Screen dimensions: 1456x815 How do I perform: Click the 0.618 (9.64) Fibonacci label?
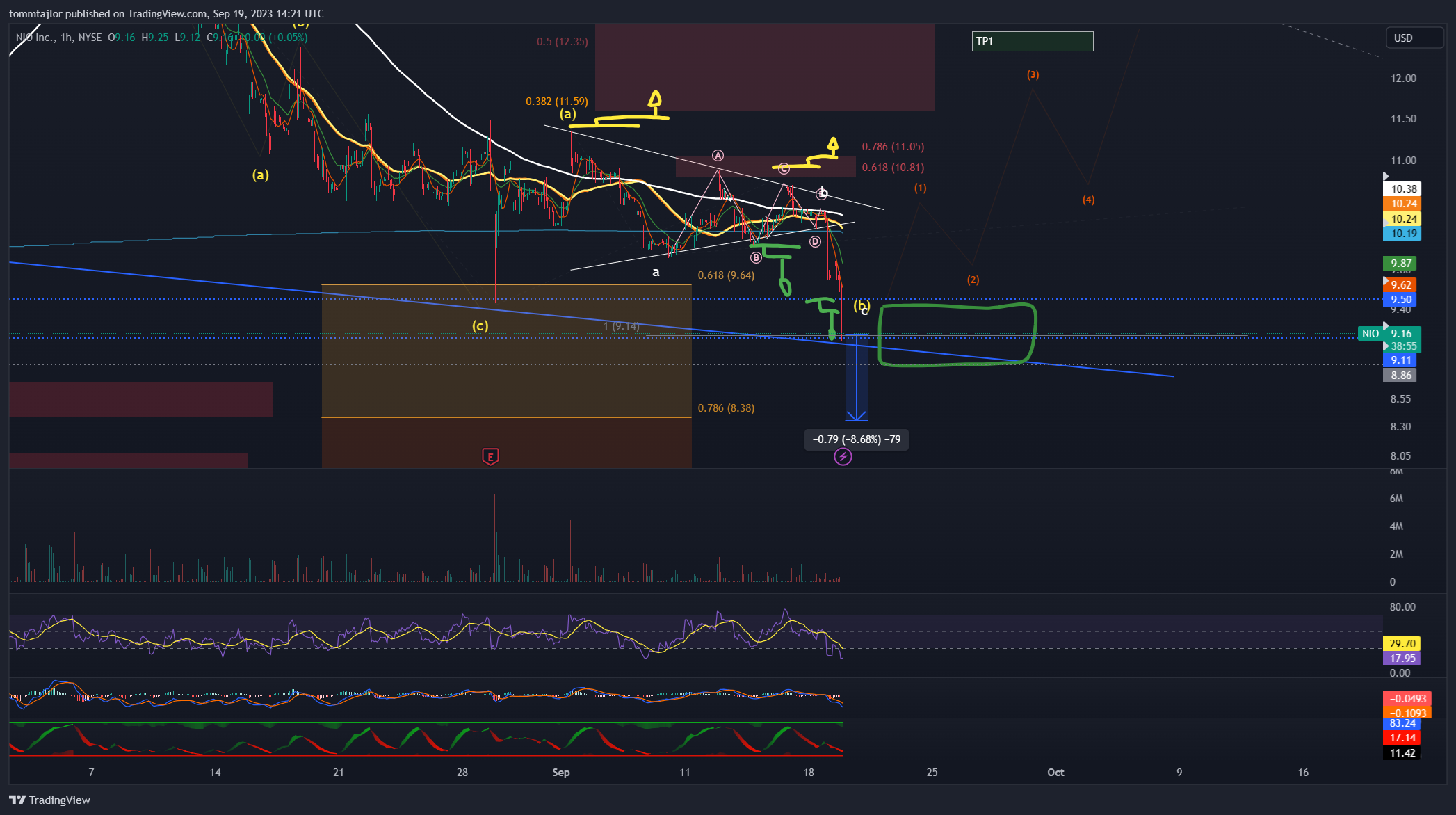click(x=726, y=275)
